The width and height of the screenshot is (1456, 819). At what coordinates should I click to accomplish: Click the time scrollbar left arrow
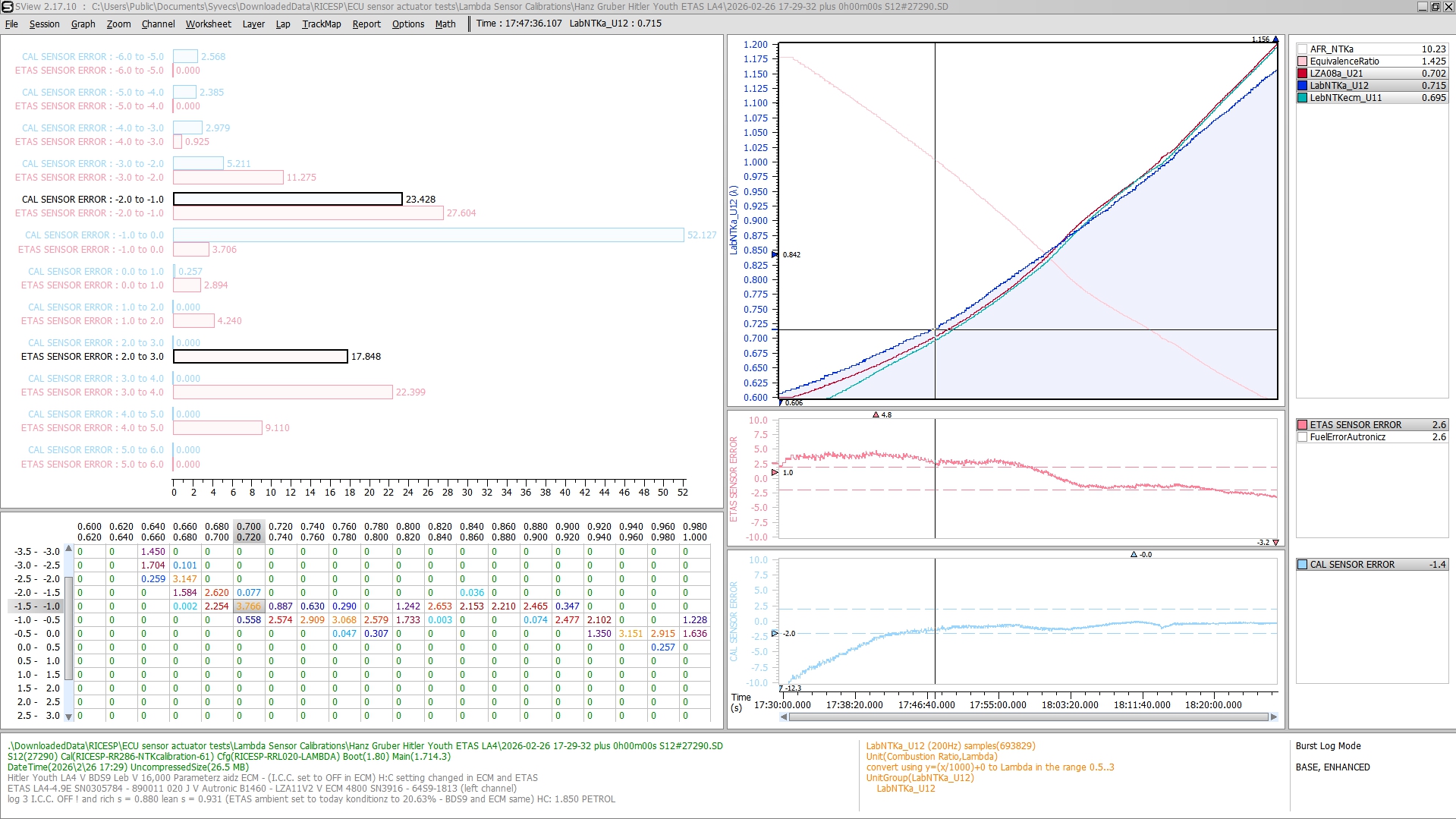click(x=783, y=717)
